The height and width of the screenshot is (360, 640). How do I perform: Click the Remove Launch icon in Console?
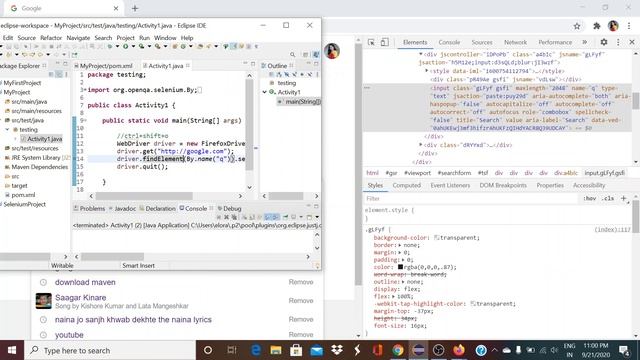[227, 217]
